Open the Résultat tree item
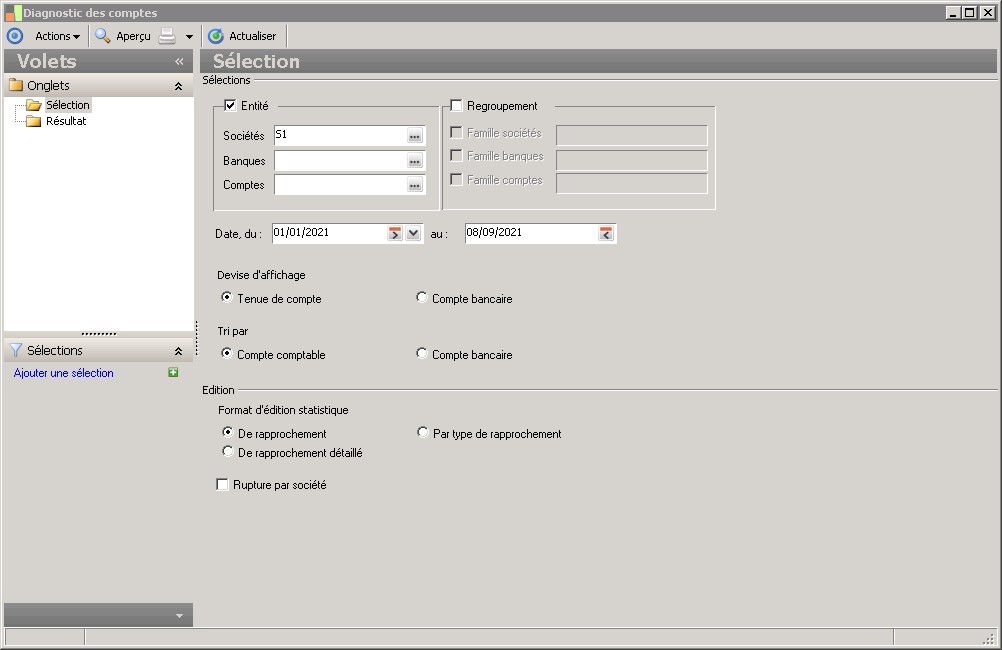This screenshot has height=650, width=1002. [x=66, y=121]
